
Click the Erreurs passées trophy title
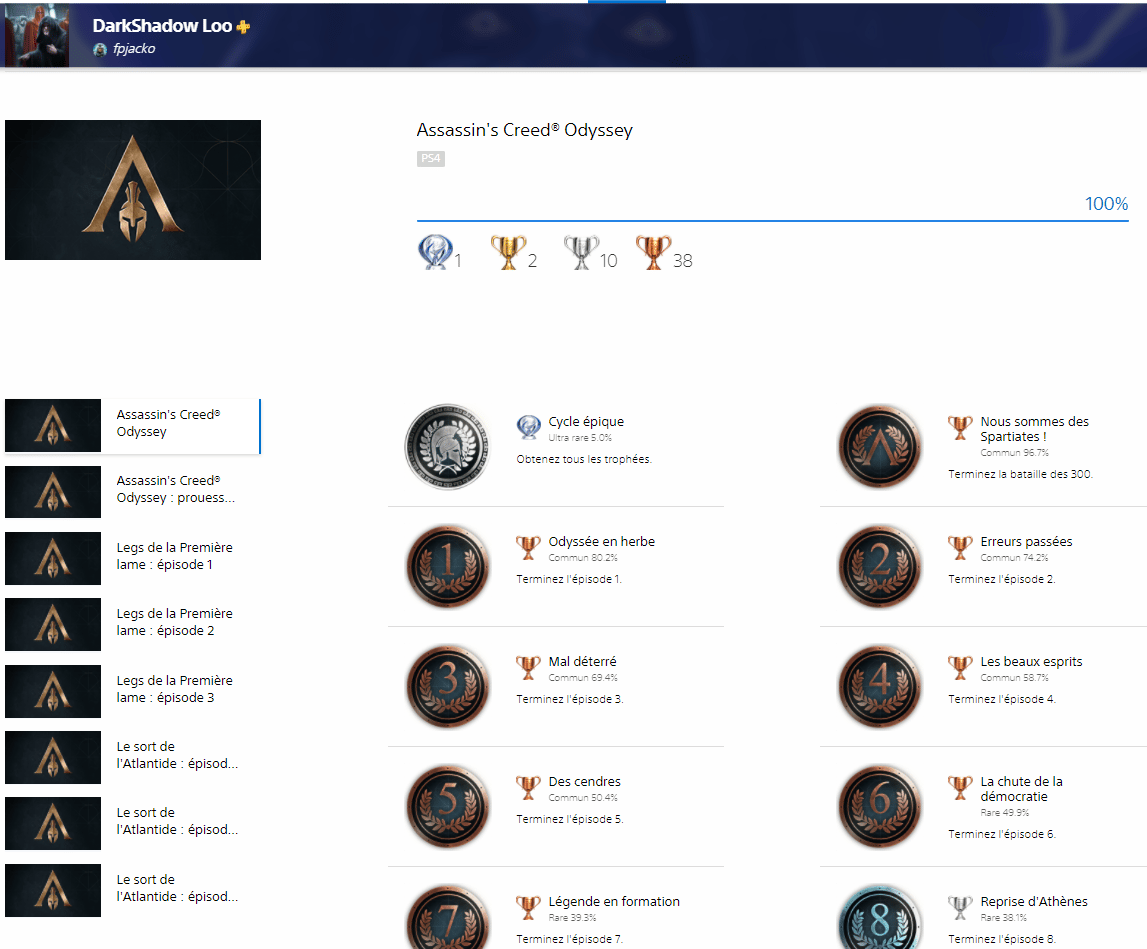(x=1026, y=541)
